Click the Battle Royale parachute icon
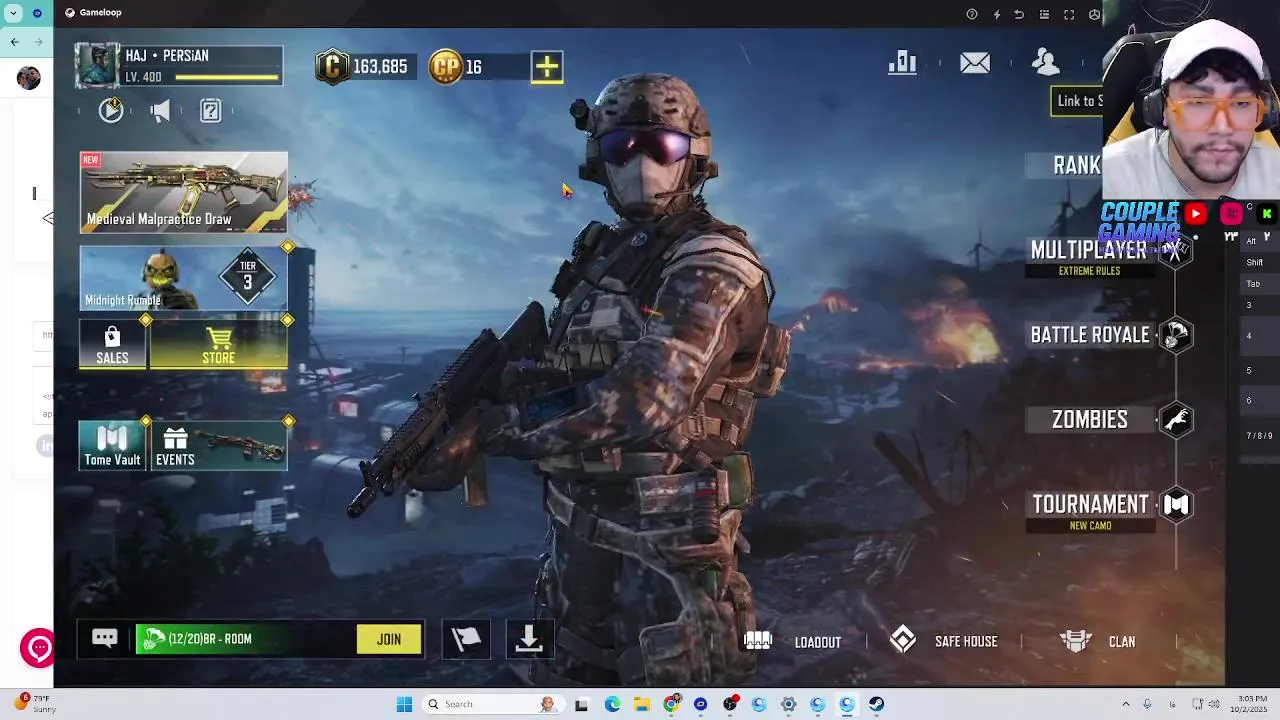The height and width of the screenshot is (720, 1280). [x=1176, y=335]
